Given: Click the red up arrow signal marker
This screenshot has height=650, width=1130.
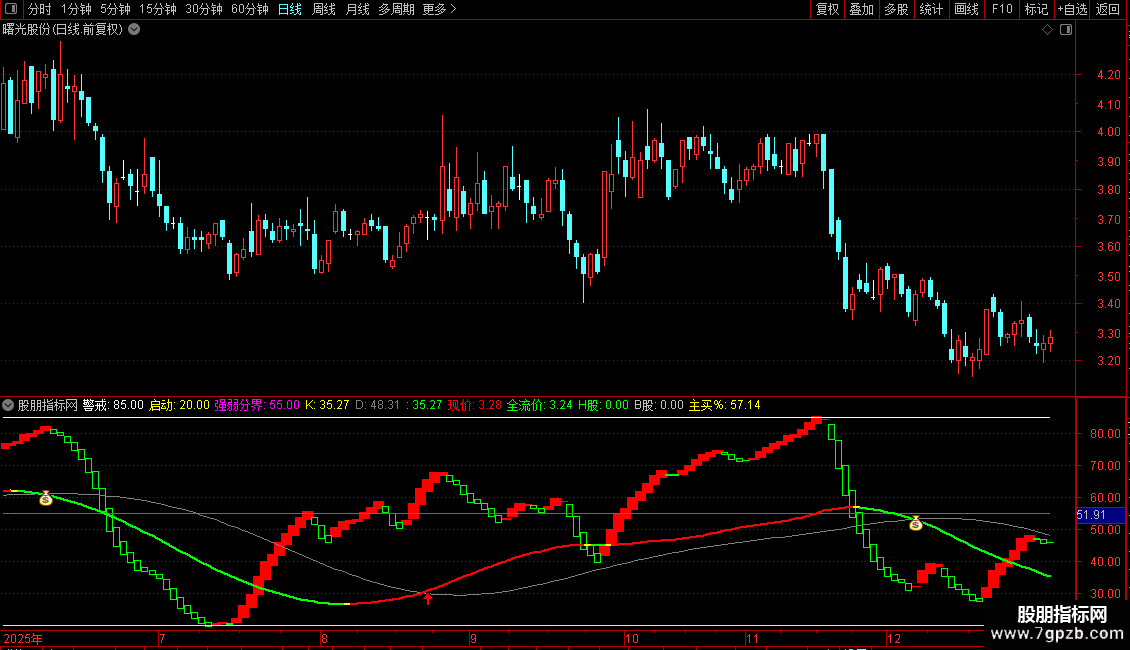Looking at the screenshot, I should 429,598.
